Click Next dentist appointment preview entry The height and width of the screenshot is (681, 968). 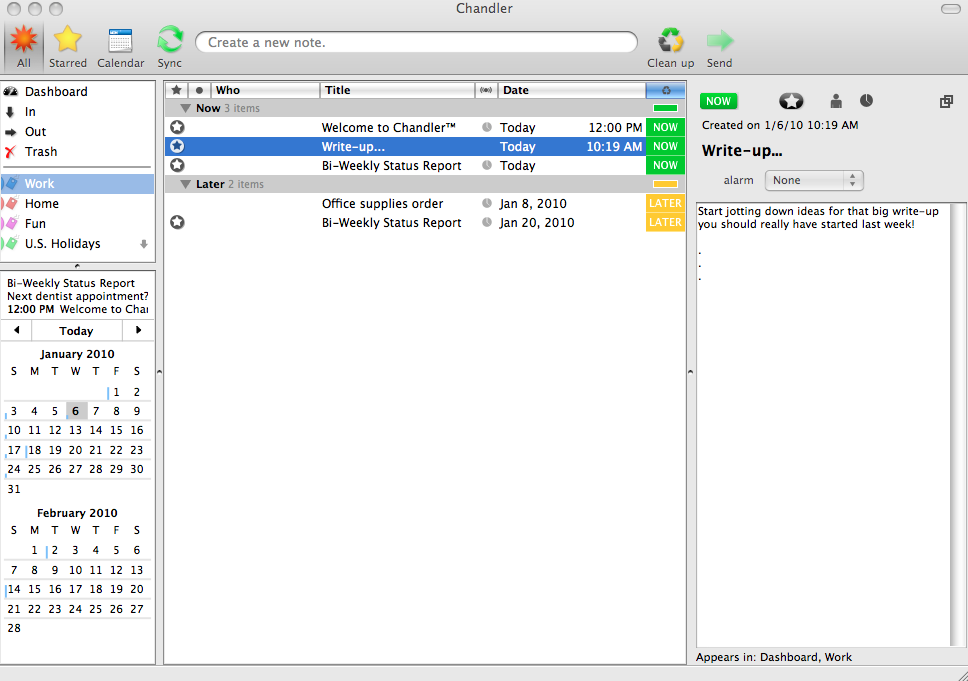(78, 296)
